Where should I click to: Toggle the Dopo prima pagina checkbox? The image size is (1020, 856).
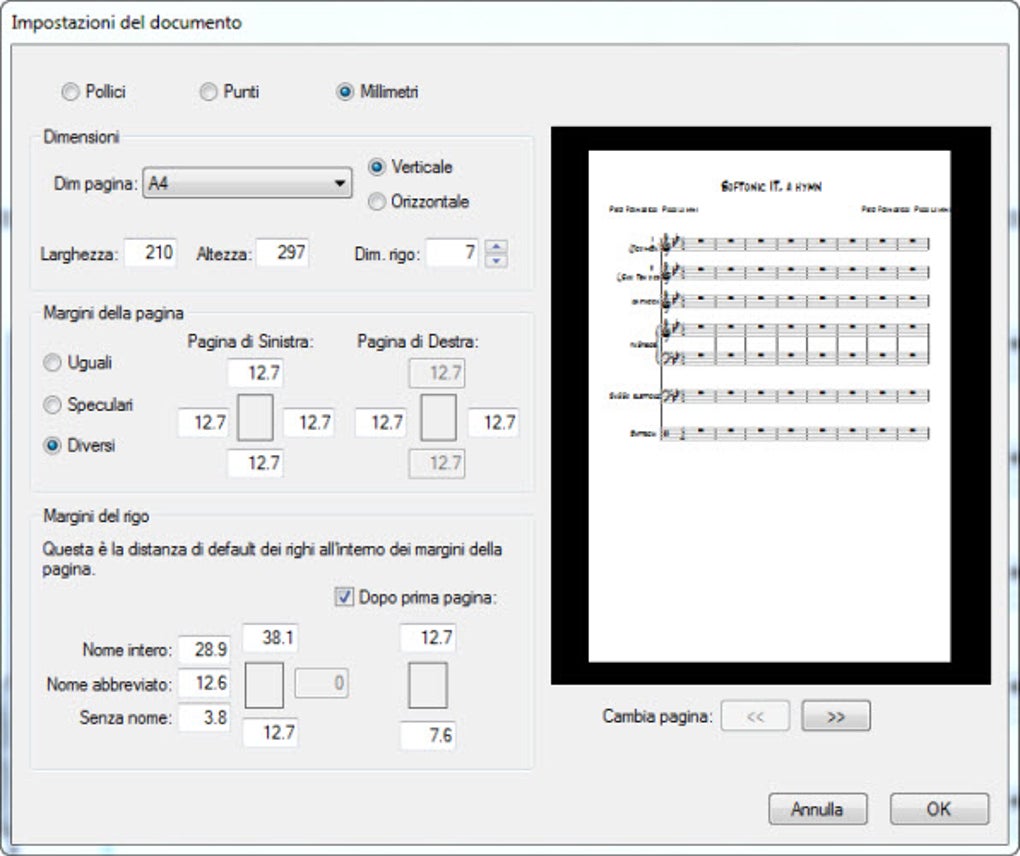[343, 597]
